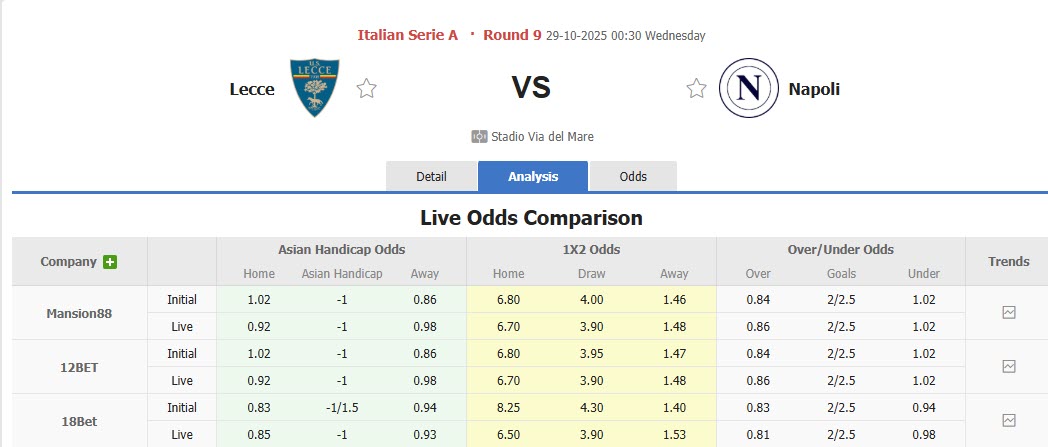This screenshot has width=1048, height=447.
Task: Click the 12BET company name
Action: pos(79,367)
